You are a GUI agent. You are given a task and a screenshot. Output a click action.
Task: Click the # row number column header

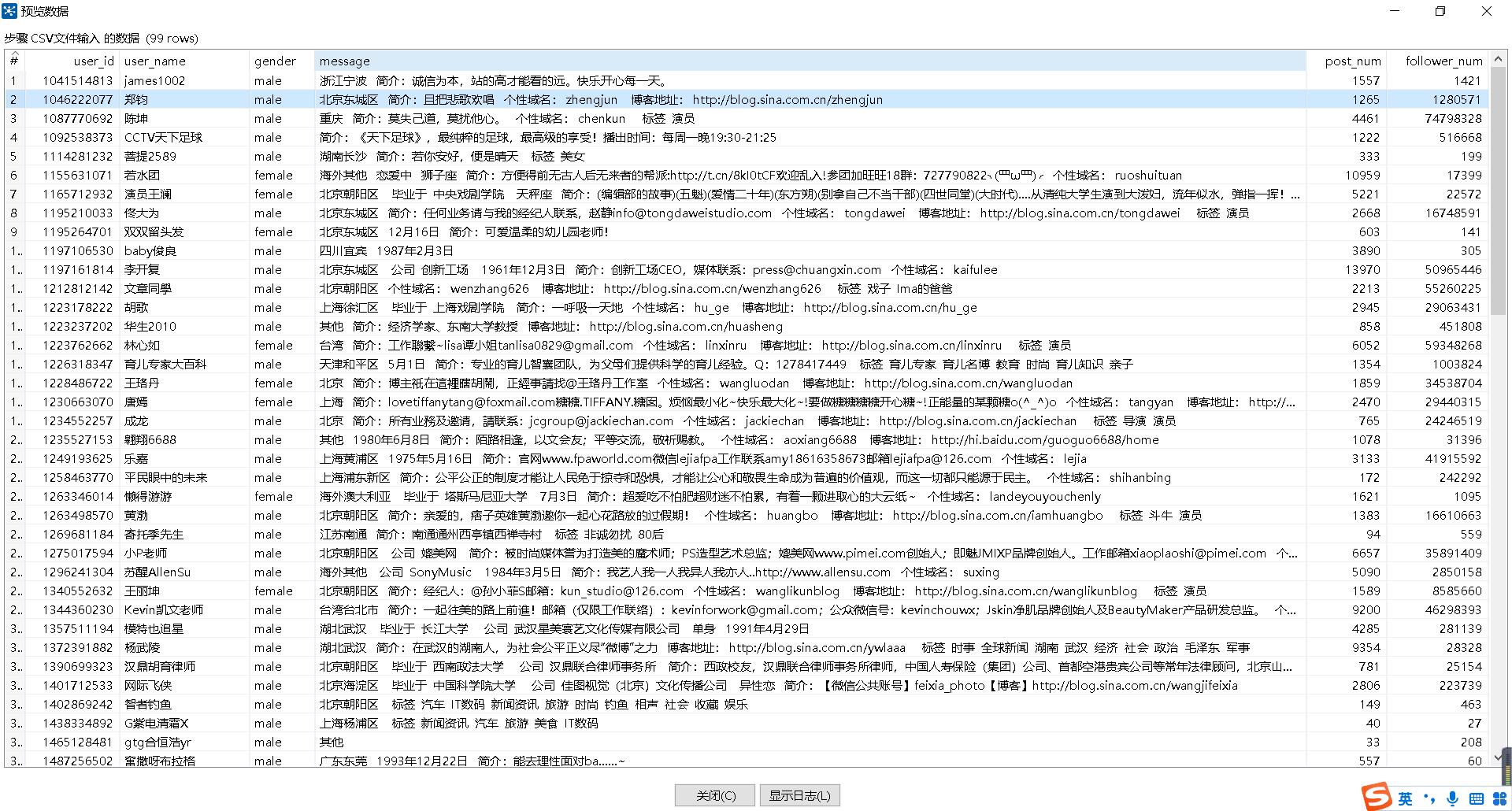(15, 61)
